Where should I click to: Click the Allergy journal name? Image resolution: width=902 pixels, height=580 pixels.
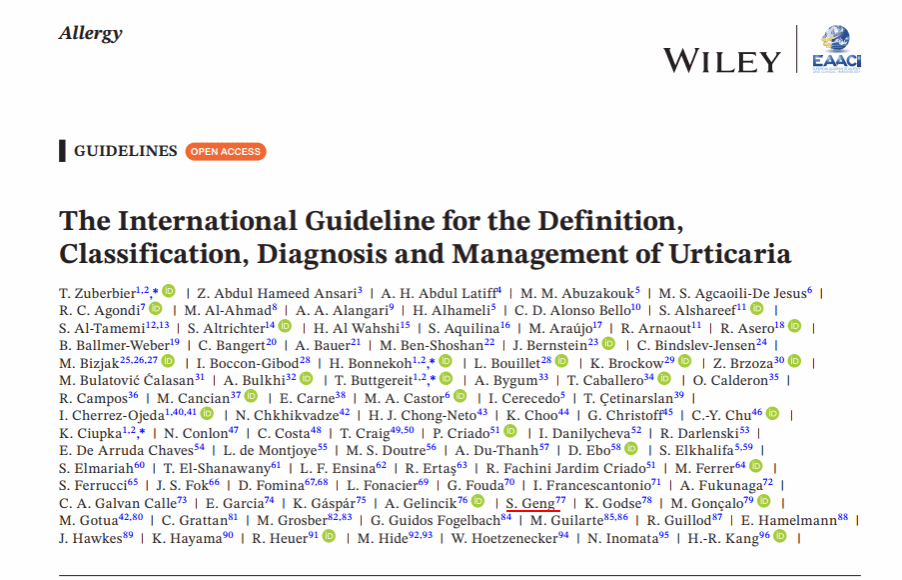90,33
